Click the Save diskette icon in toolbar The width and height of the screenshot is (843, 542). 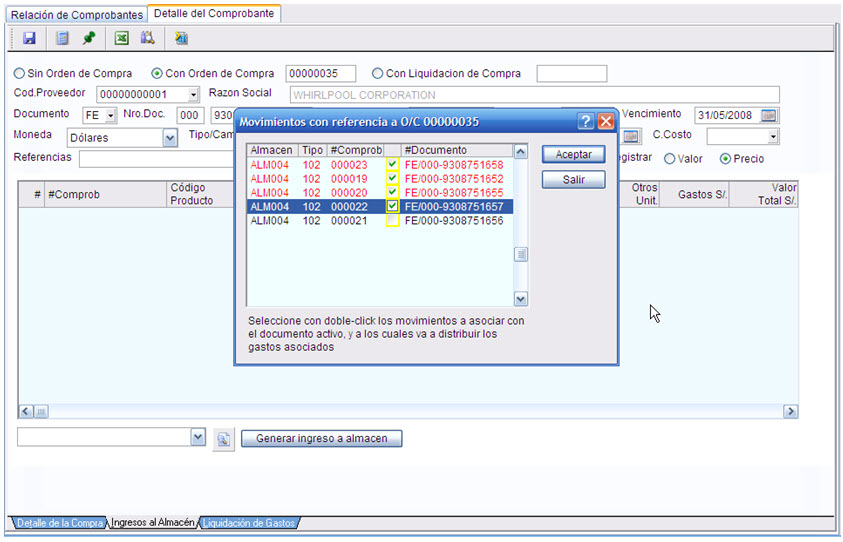tap(29, 38)
